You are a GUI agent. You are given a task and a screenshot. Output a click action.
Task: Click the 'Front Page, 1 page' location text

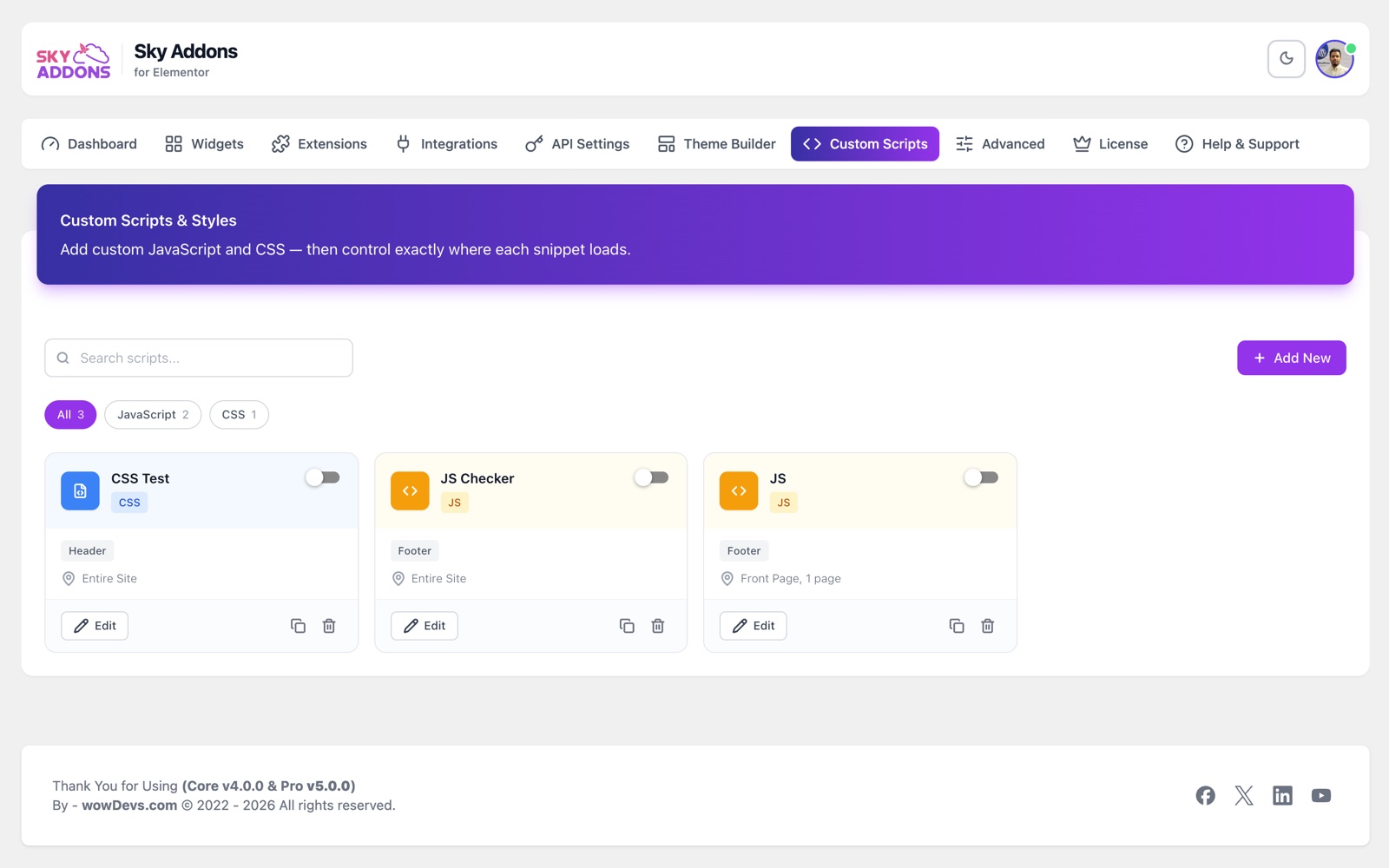click(791, 579)
